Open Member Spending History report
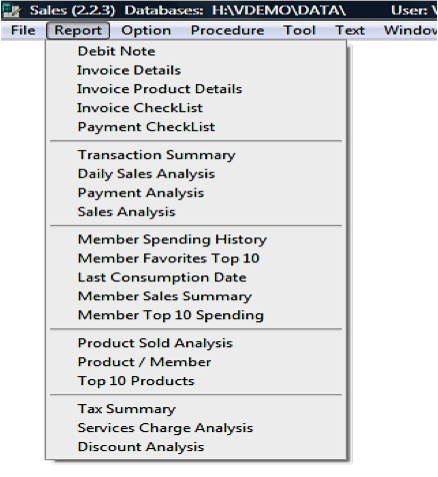This screenshot has height=477, width=438. 196,240
